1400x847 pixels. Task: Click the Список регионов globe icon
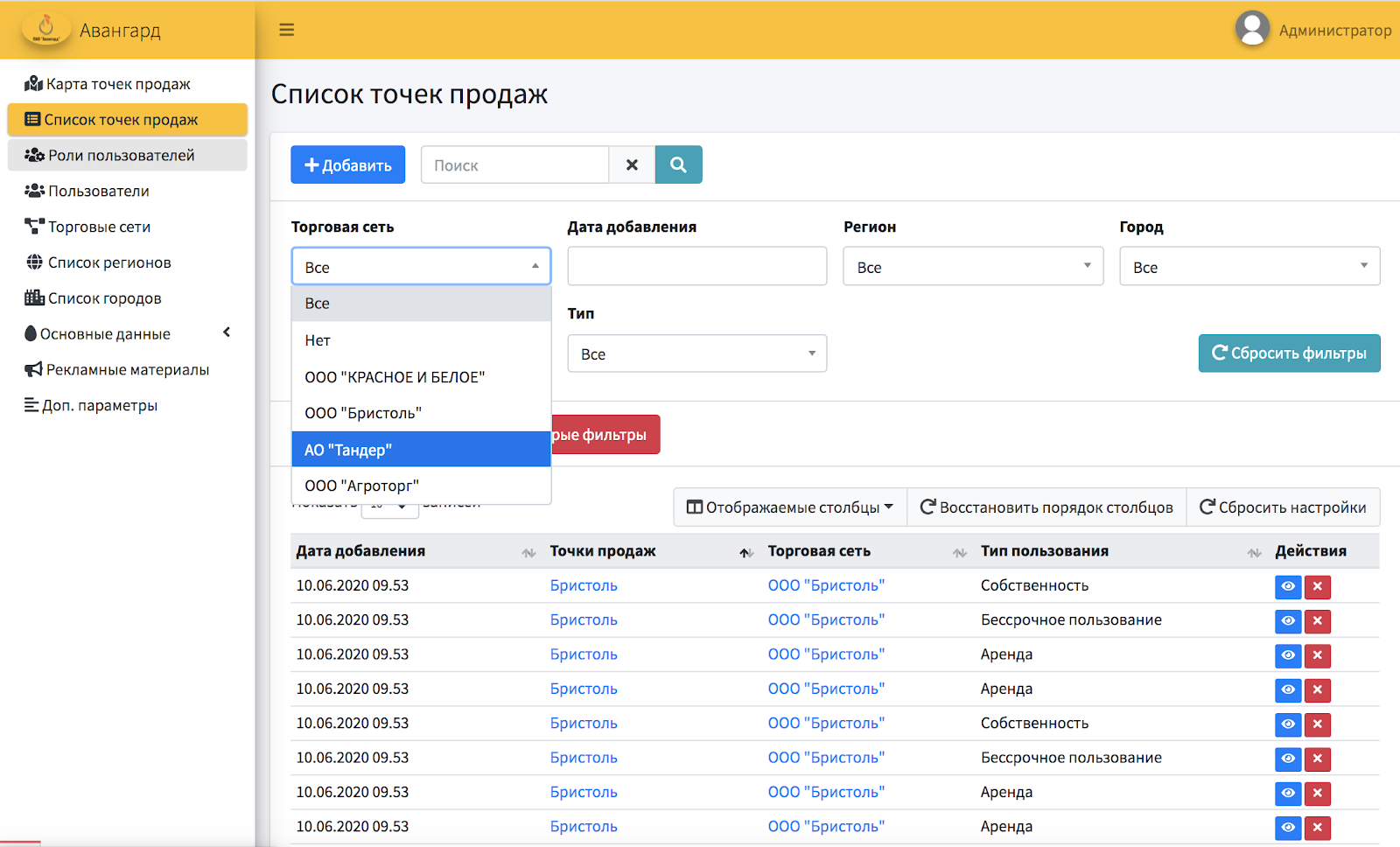coord(34,262)
